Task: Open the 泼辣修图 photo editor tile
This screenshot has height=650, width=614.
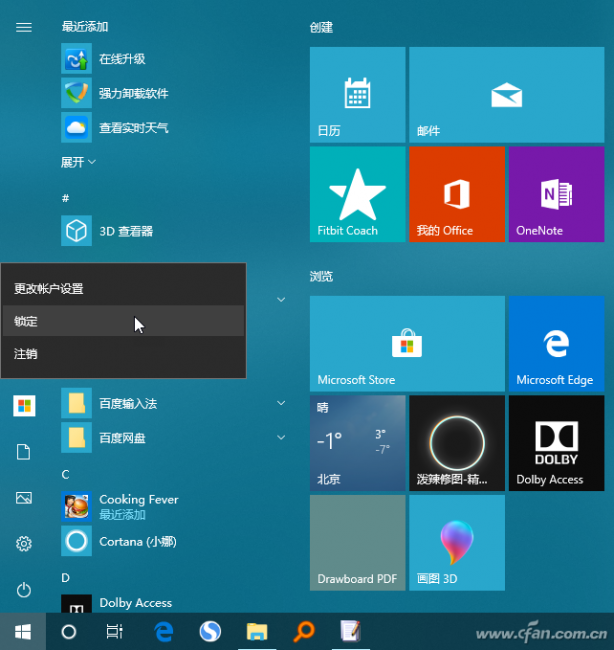Action: point(457,443)
